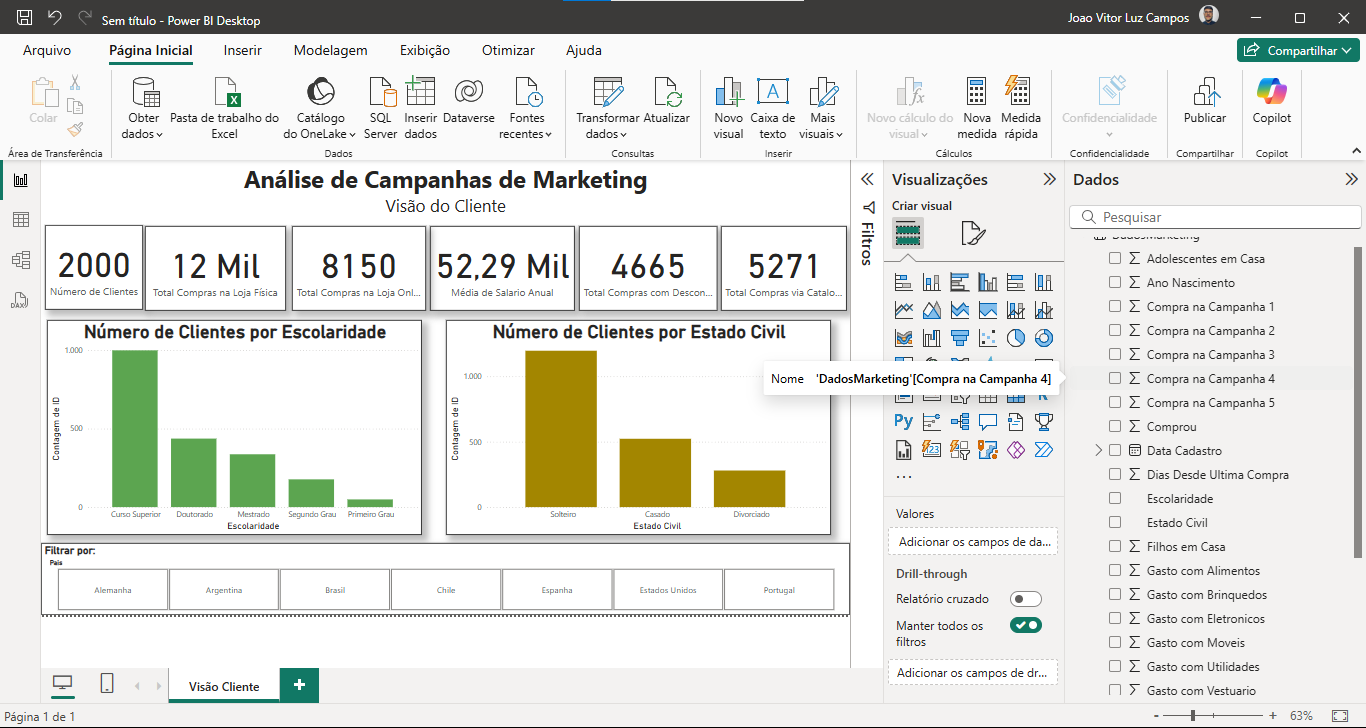1366x728 pixels.
Task: Check the Compra na Campanha 1 field
Action: 1115,307
